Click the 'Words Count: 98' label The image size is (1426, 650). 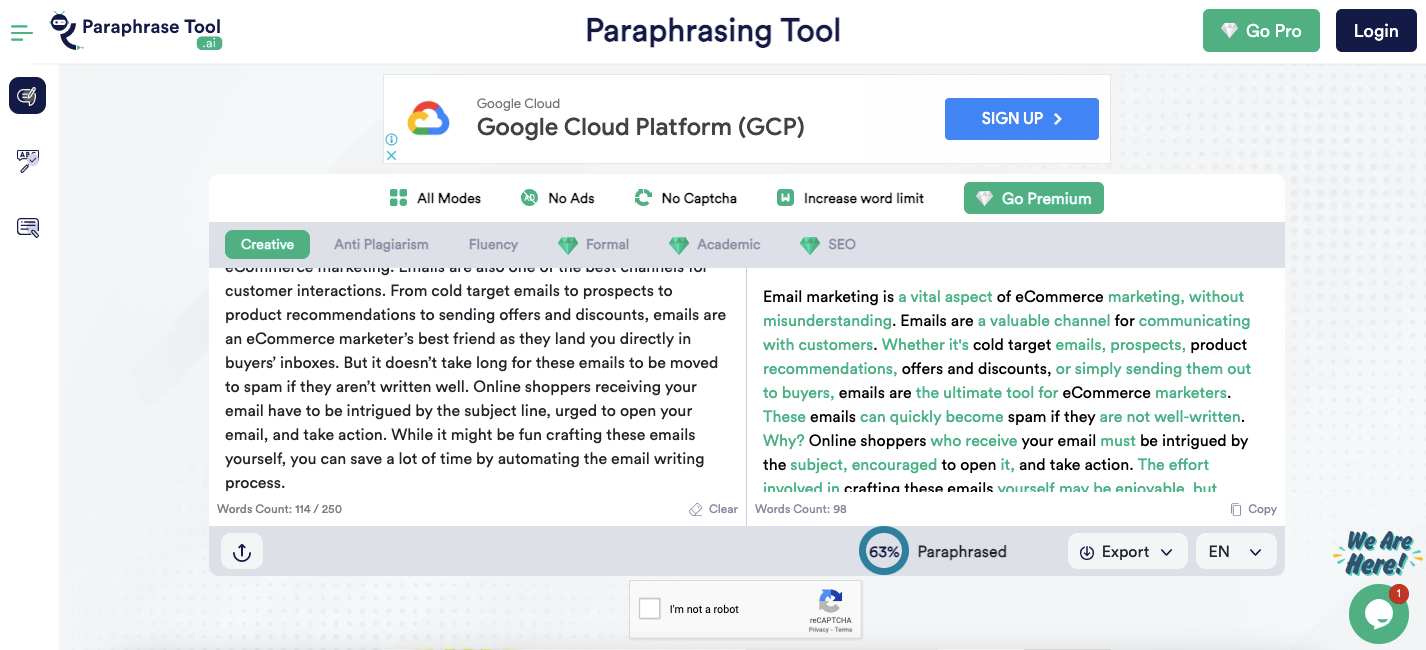point(801,509)
